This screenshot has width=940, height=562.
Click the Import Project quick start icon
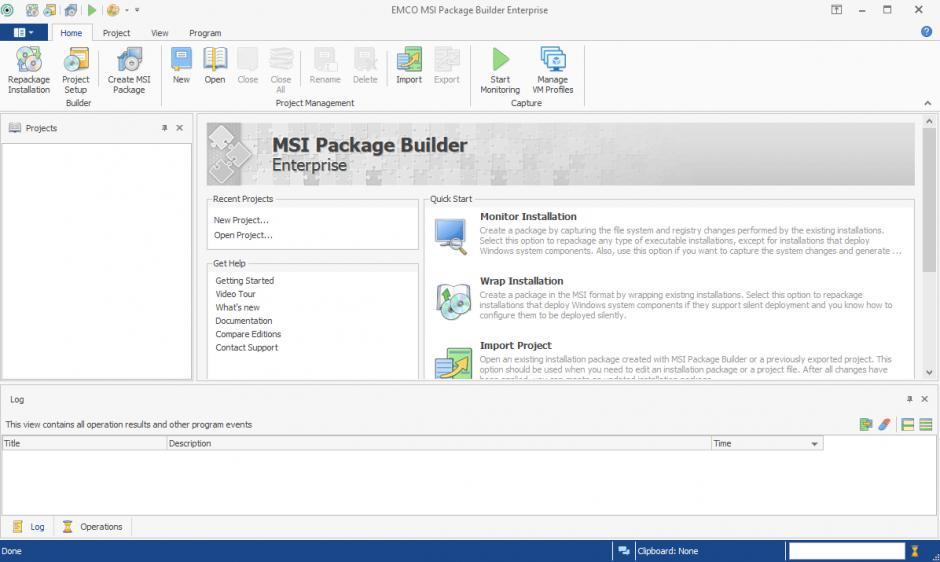453,363
